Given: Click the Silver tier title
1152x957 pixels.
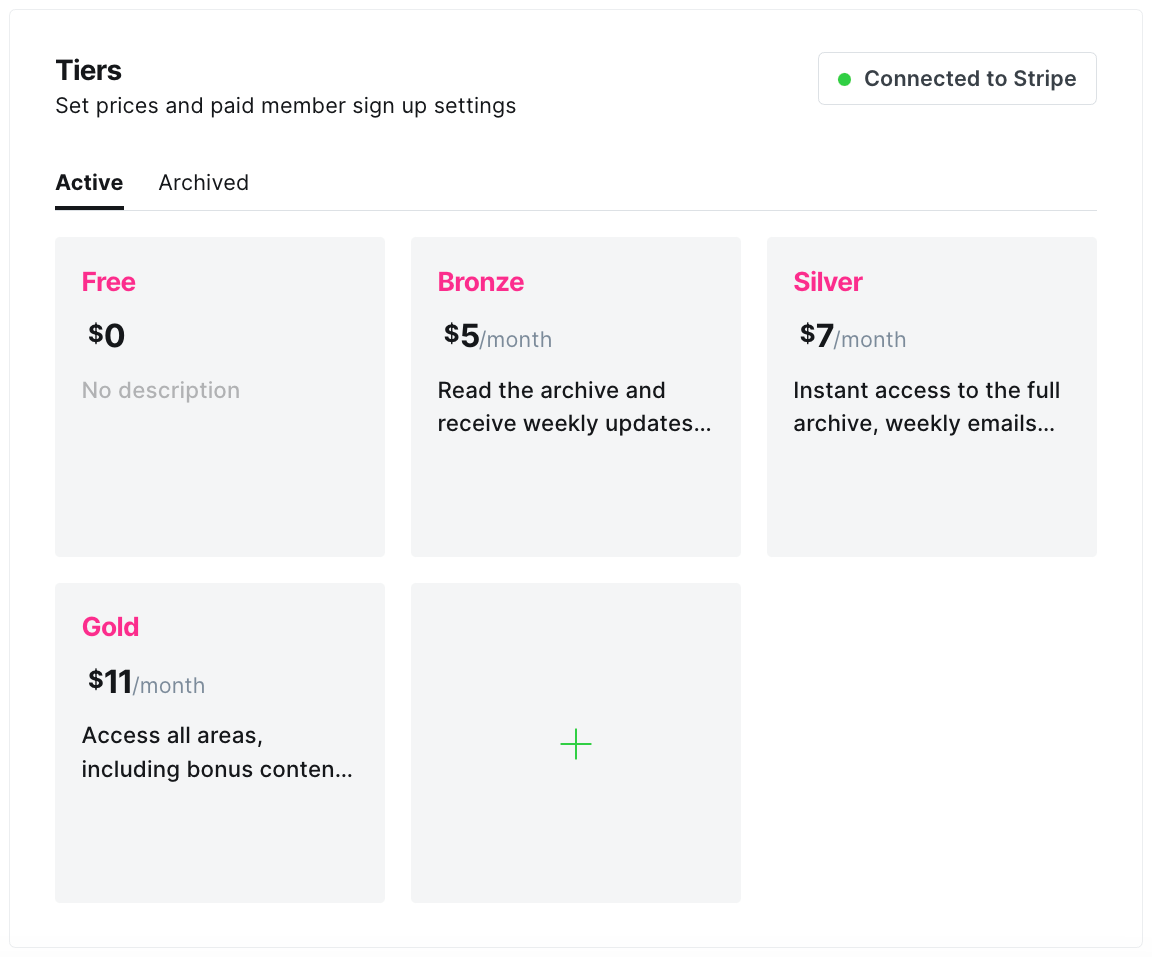Looking at the screenshot, I should 828,282.
